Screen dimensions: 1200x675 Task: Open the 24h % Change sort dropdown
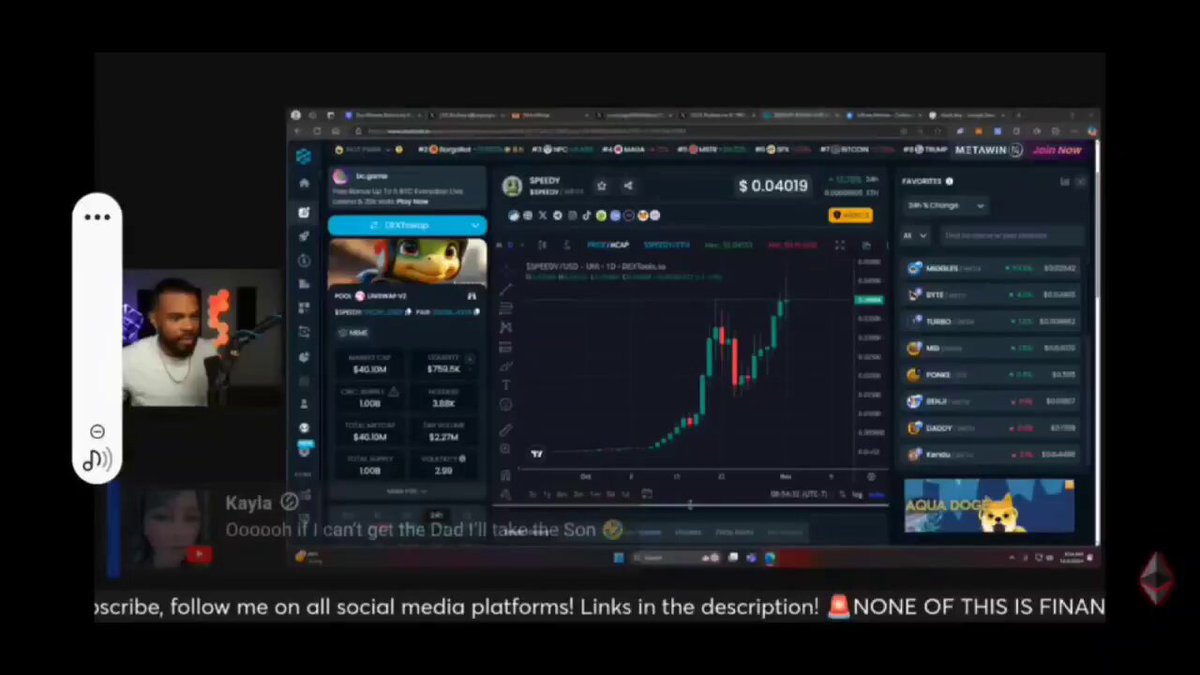(945, 205)
